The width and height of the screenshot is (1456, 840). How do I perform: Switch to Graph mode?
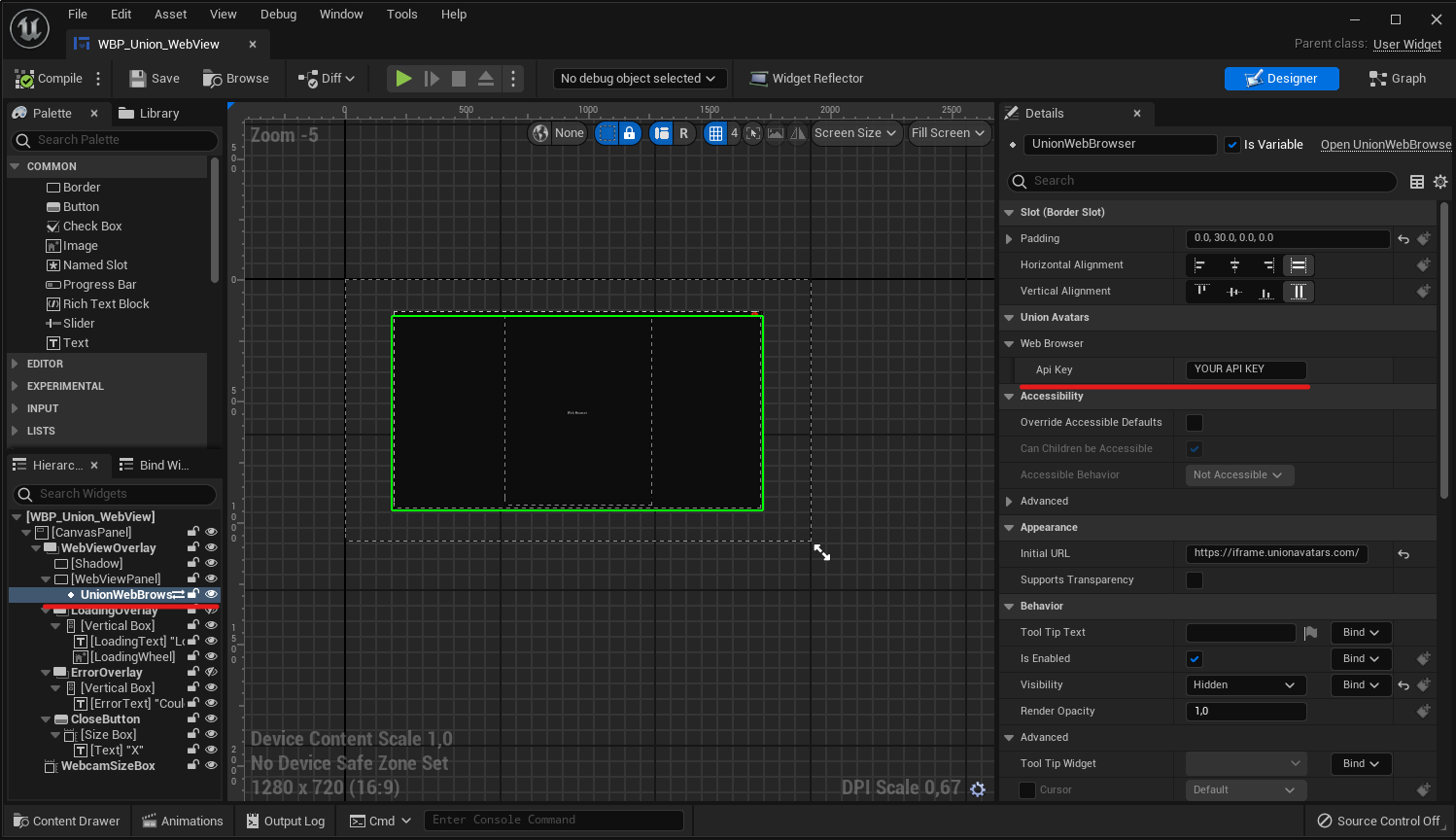pos(1398,79)
